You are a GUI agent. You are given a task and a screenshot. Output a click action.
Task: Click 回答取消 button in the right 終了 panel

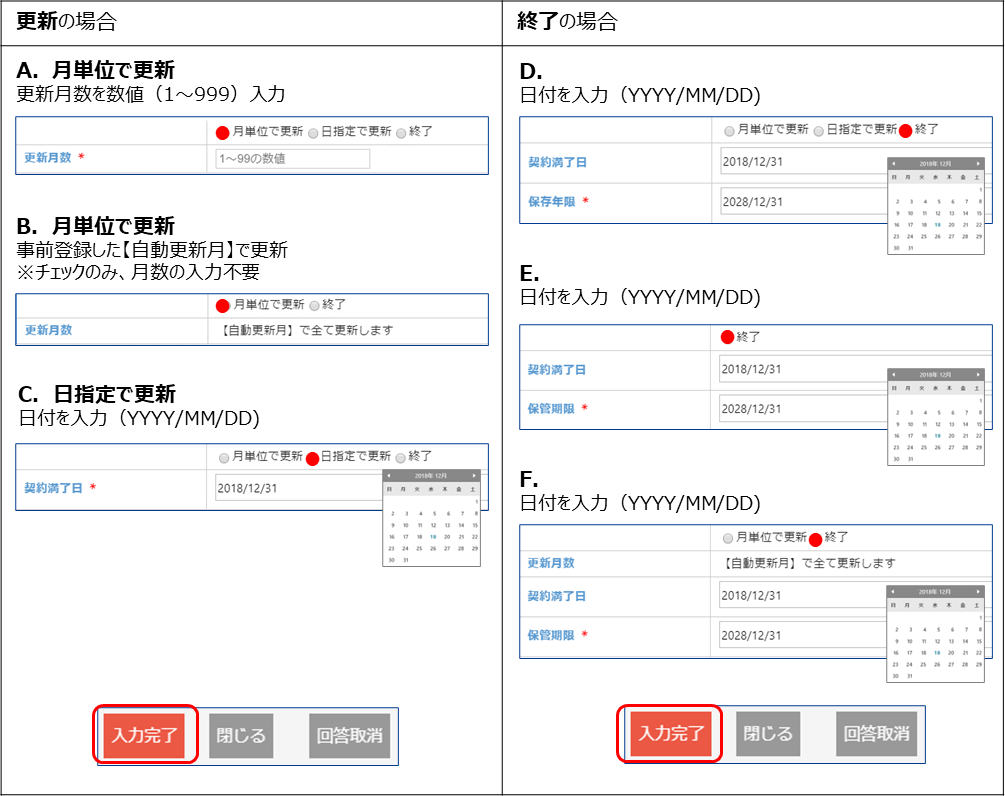[876, 734]
